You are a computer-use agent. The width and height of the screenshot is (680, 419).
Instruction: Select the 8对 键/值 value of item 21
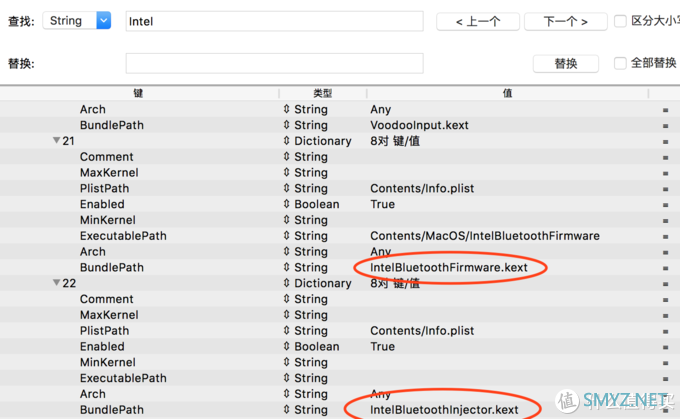(x=395, y=141)
